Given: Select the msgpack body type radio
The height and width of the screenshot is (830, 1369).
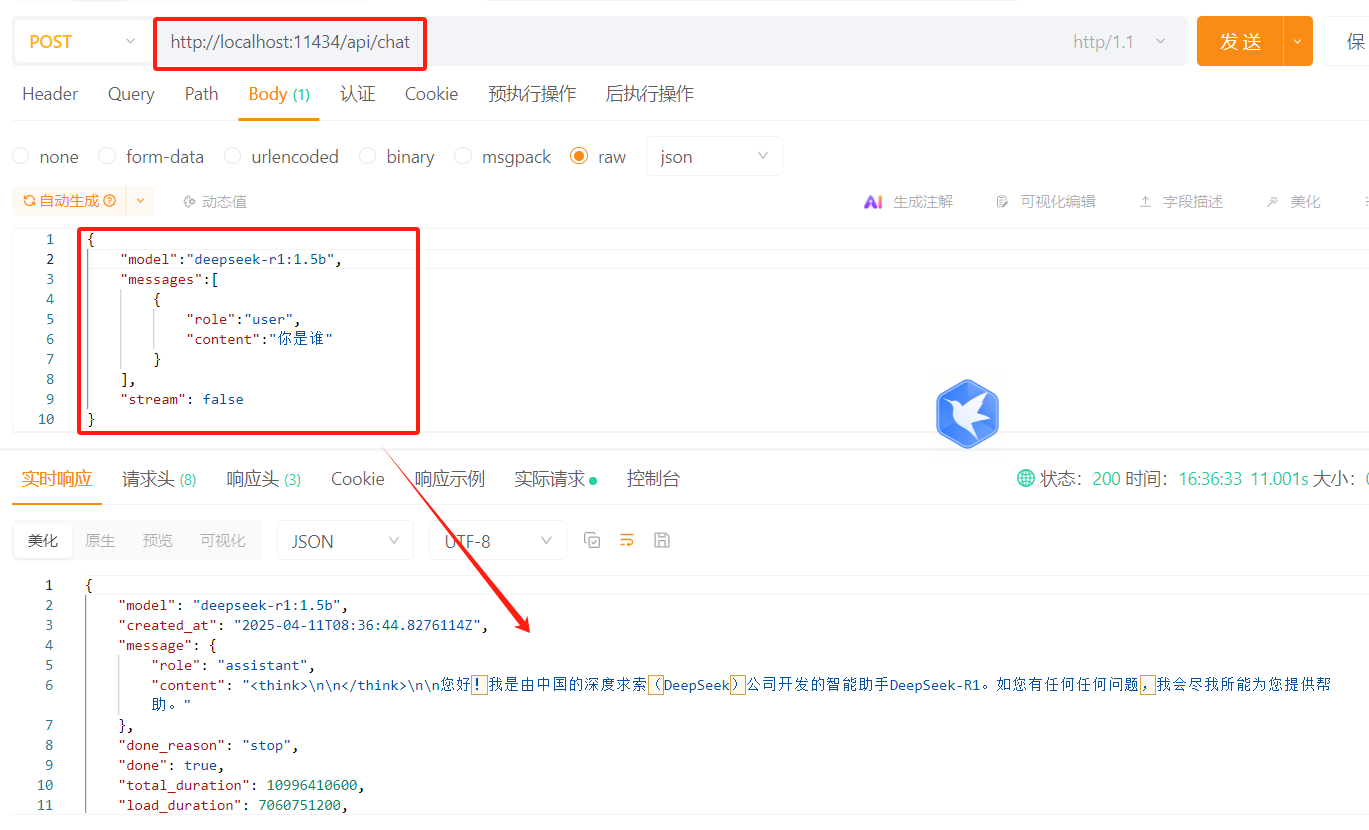Looking at the screenshot, I should [462, 156].
